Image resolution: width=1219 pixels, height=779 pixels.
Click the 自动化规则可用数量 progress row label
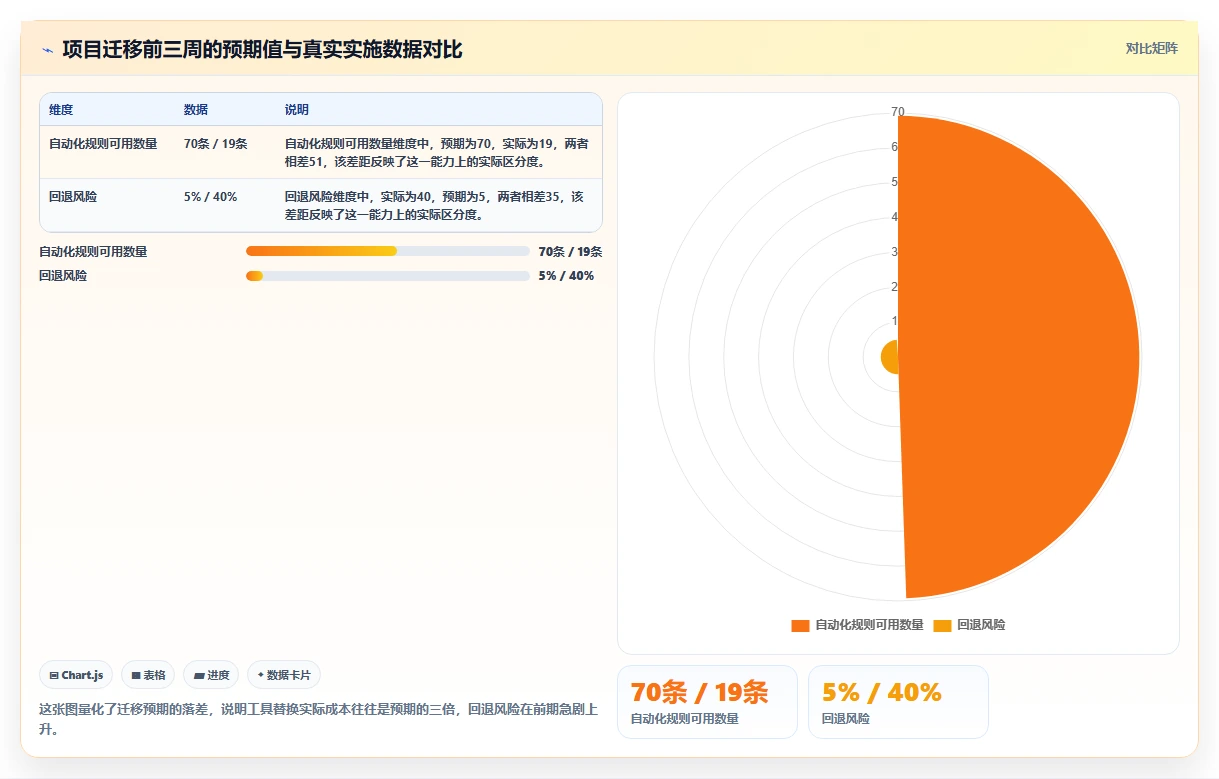click(x=93, y=252)
